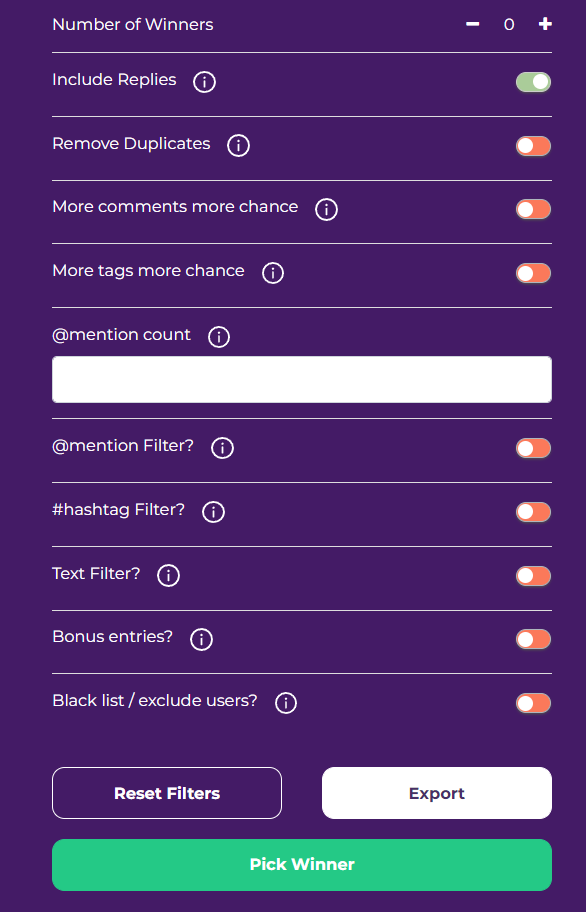Click info icon next to More comments more chance

[x=326, y=209]
